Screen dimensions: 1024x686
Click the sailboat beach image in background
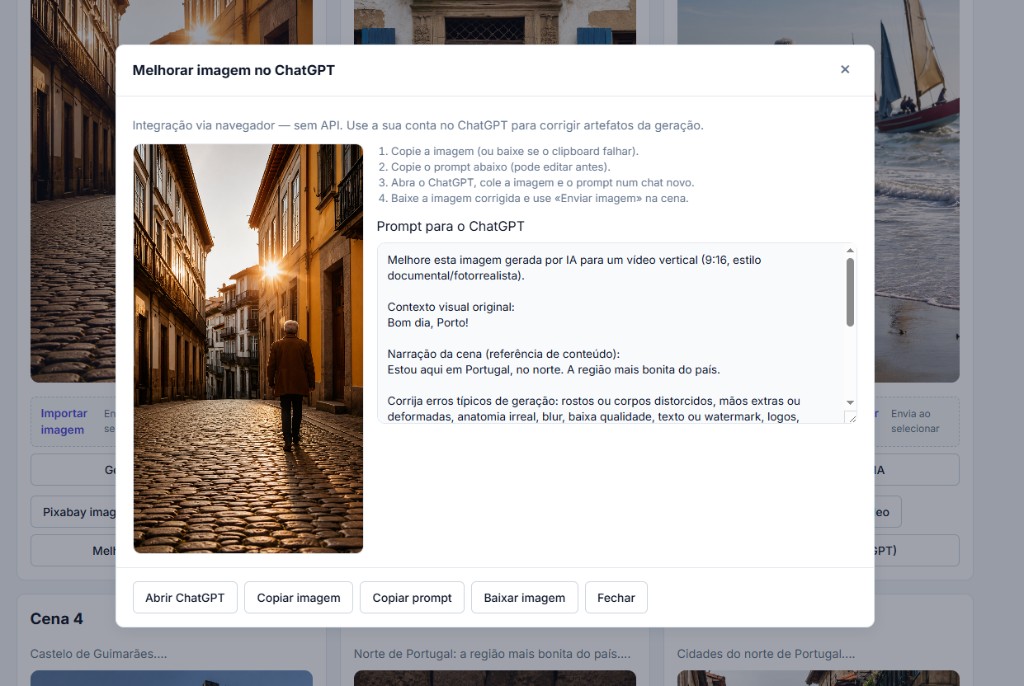click(917, 191)
